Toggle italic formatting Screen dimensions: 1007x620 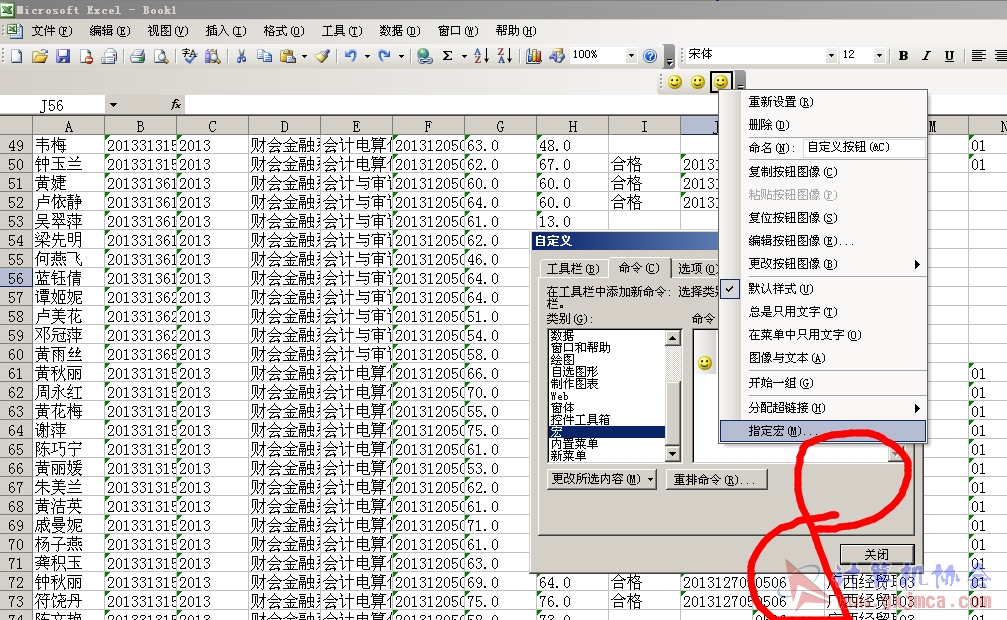[x=926, y=56]
